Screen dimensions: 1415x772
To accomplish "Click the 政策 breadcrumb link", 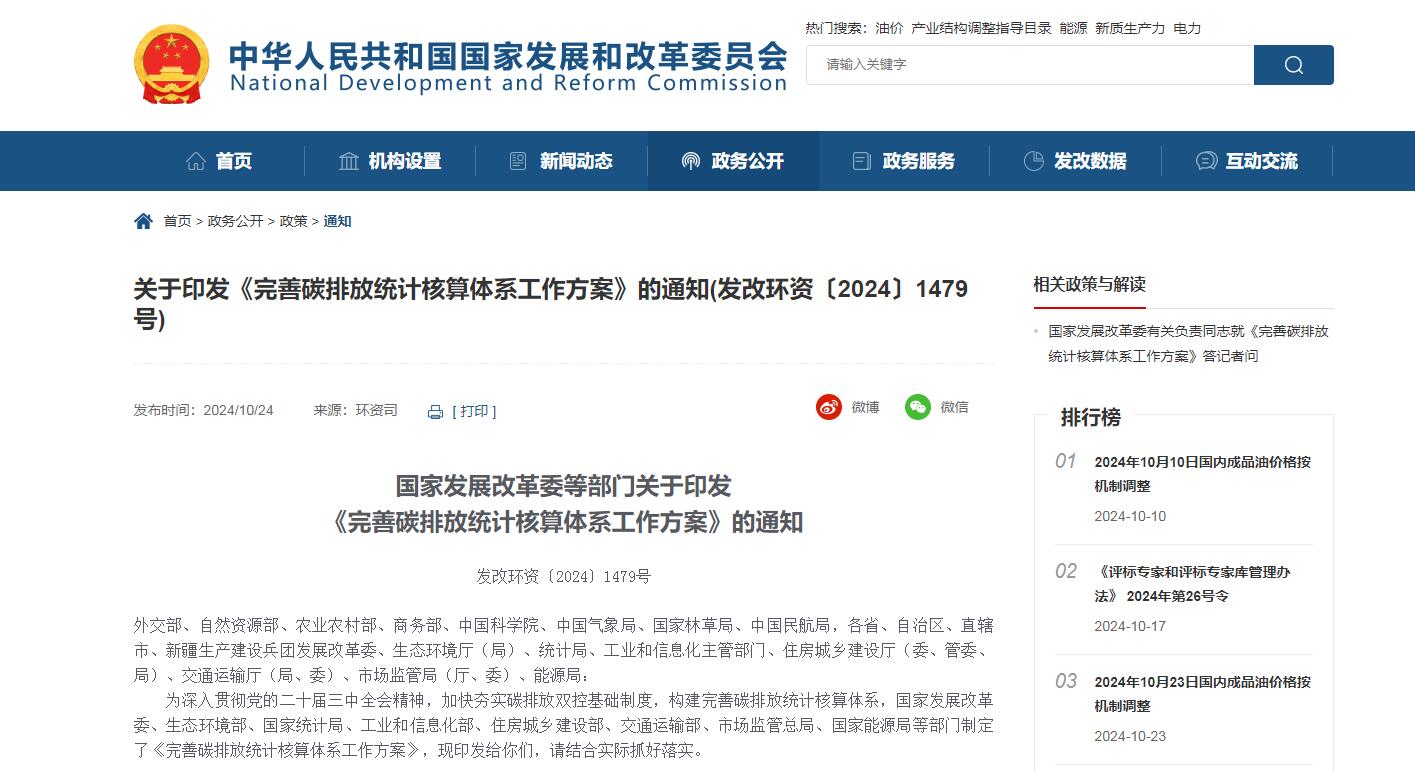I will click(293, 221).
